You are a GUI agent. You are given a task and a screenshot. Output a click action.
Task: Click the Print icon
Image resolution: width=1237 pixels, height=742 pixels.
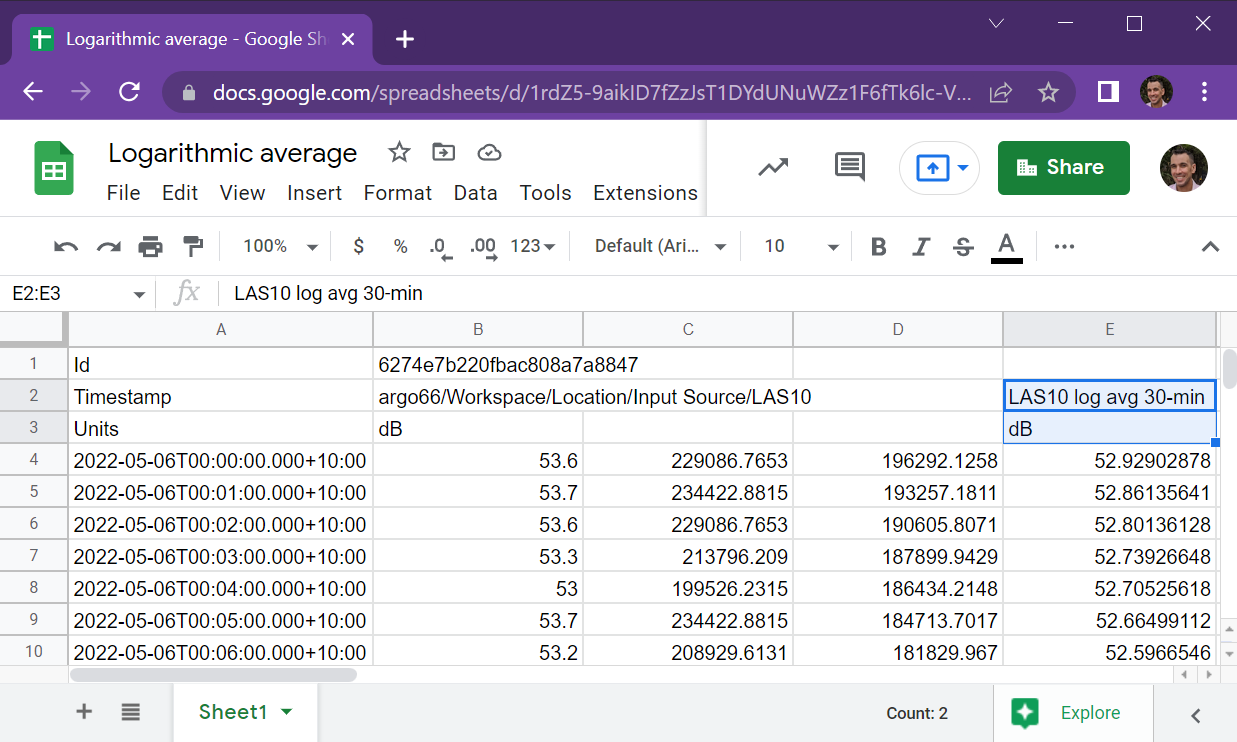coord(150,246)
